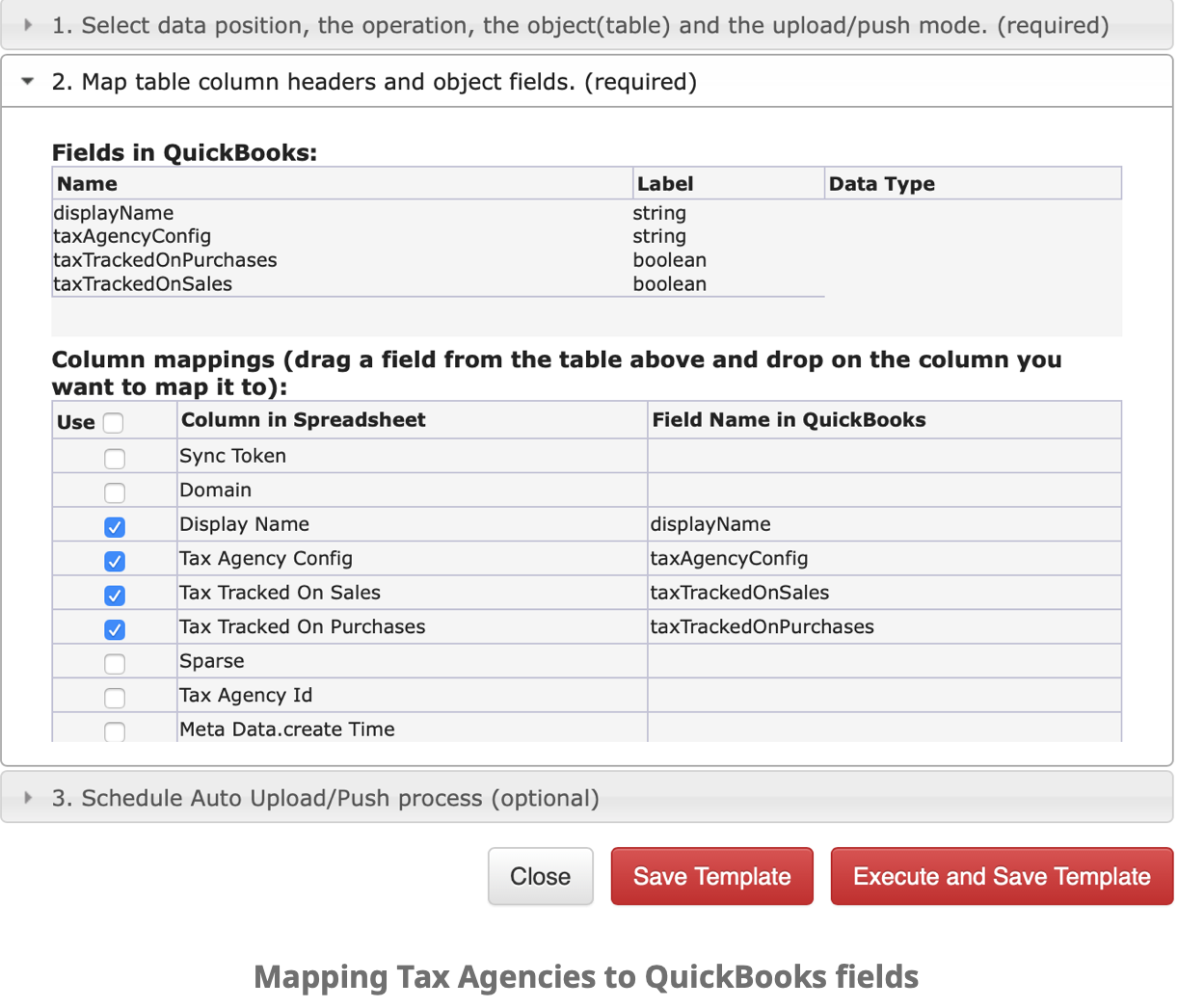Viewport: 1178px width, 1008px height.
Task: Click Tax Tracked On Sales column cell
Action: pyautogui.click(x=413, y=593)
